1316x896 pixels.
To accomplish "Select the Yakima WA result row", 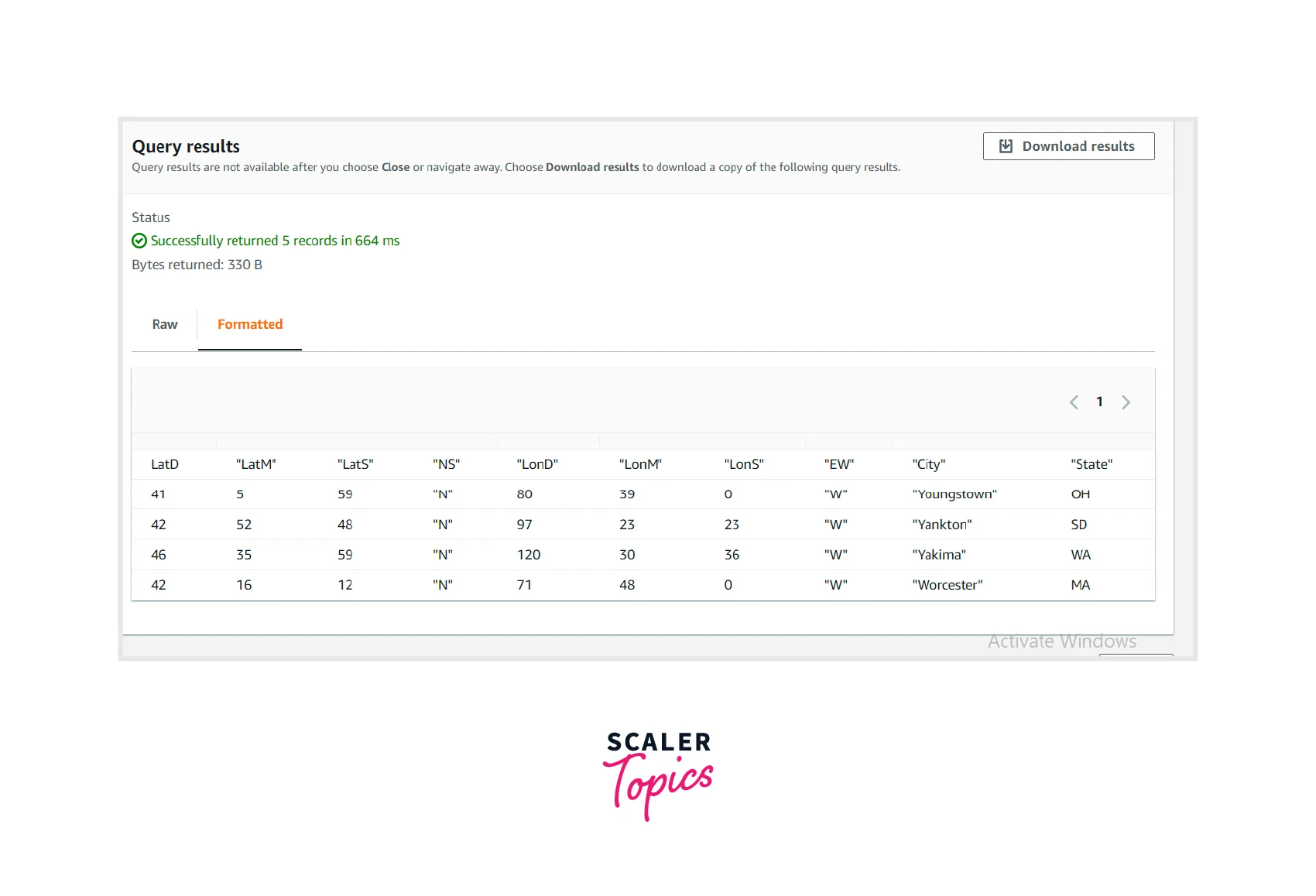I will (x=619, y=554).
